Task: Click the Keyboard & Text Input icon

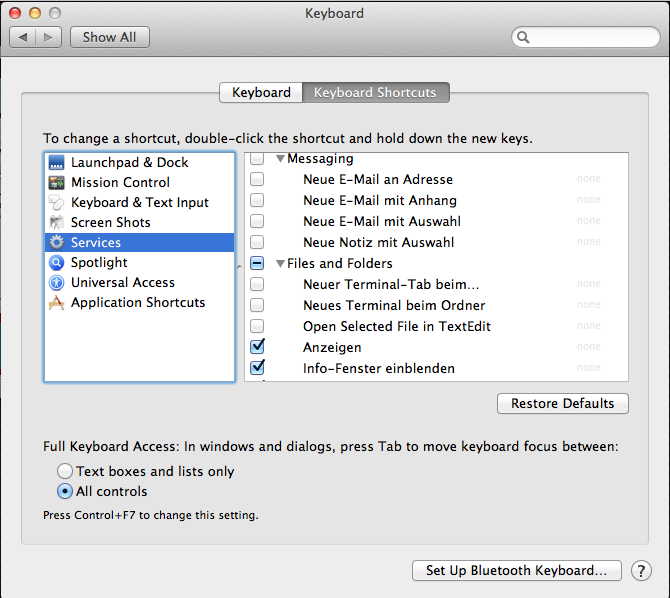Action: point(56,203)
